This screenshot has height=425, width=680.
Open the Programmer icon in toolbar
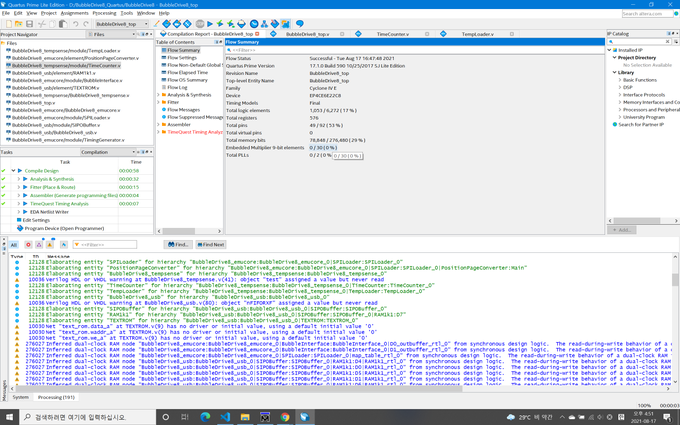pyautogui.click(x=275, y=24)
